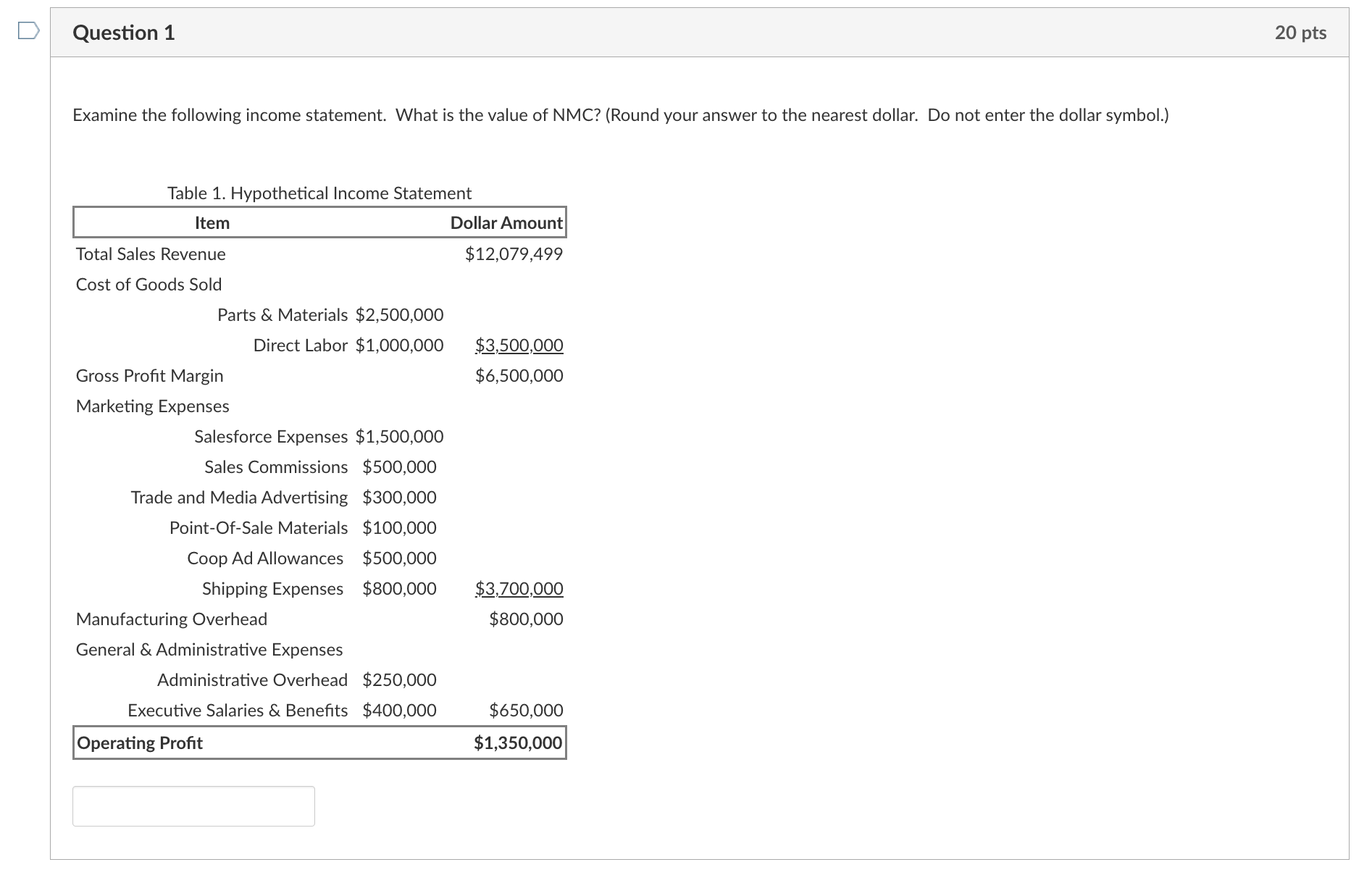
Task: Click the $1,350,000 operating profit amount
Action: tap(518, 743)
